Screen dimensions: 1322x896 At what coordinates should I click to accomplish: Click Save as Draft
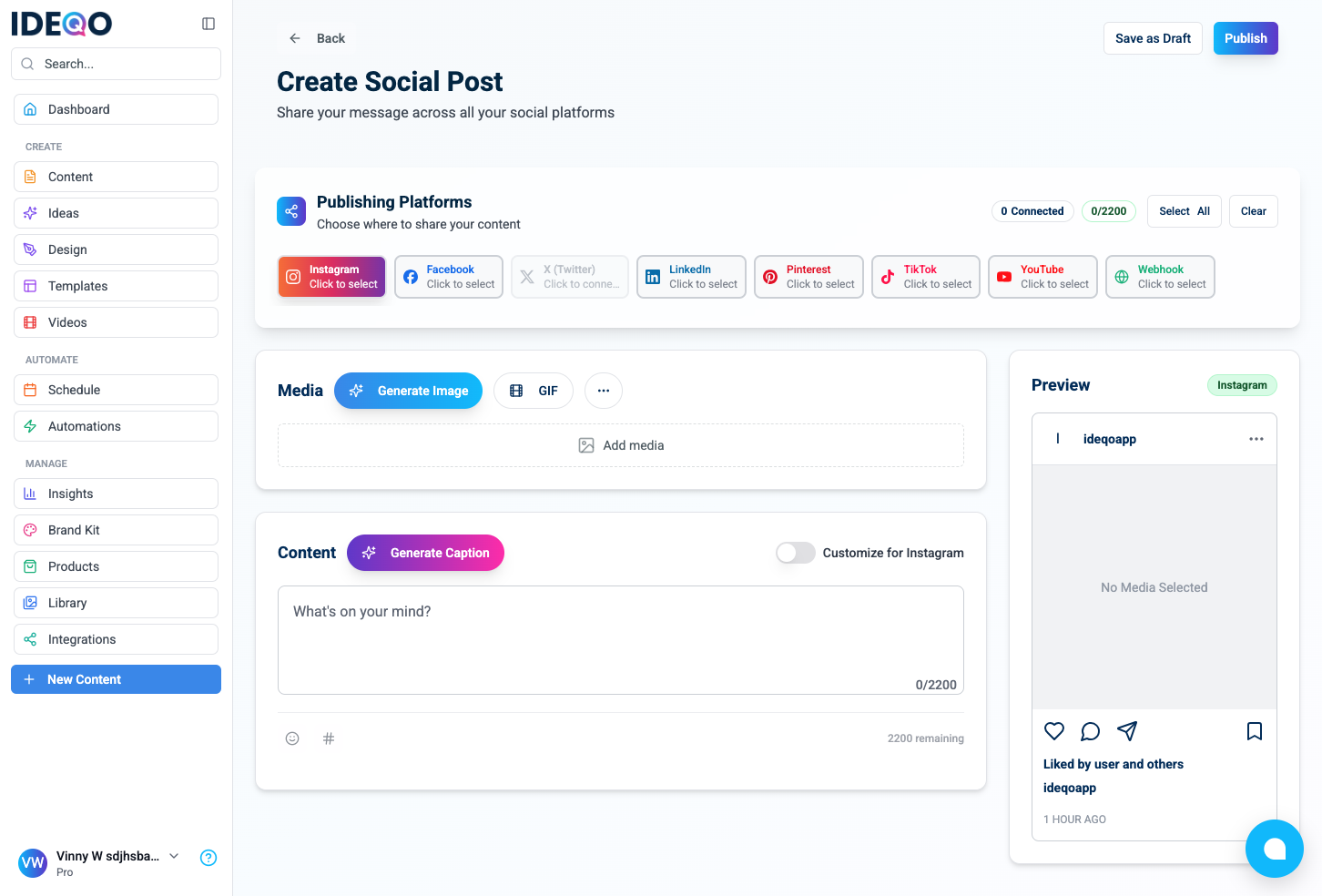point(1153,38)
